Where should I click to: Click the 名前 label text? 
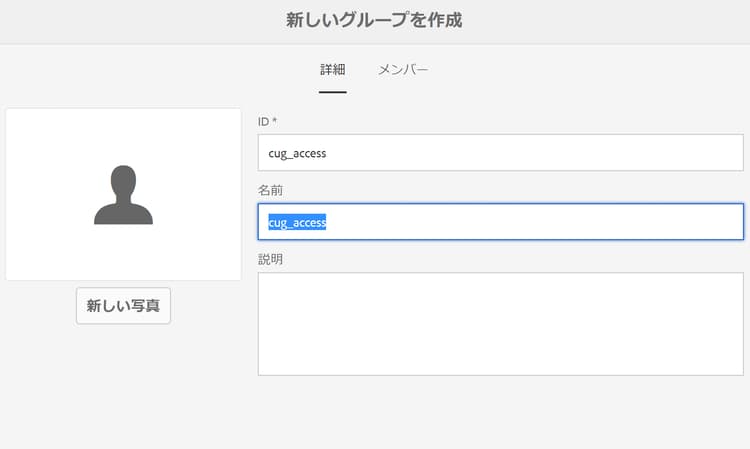270,190
